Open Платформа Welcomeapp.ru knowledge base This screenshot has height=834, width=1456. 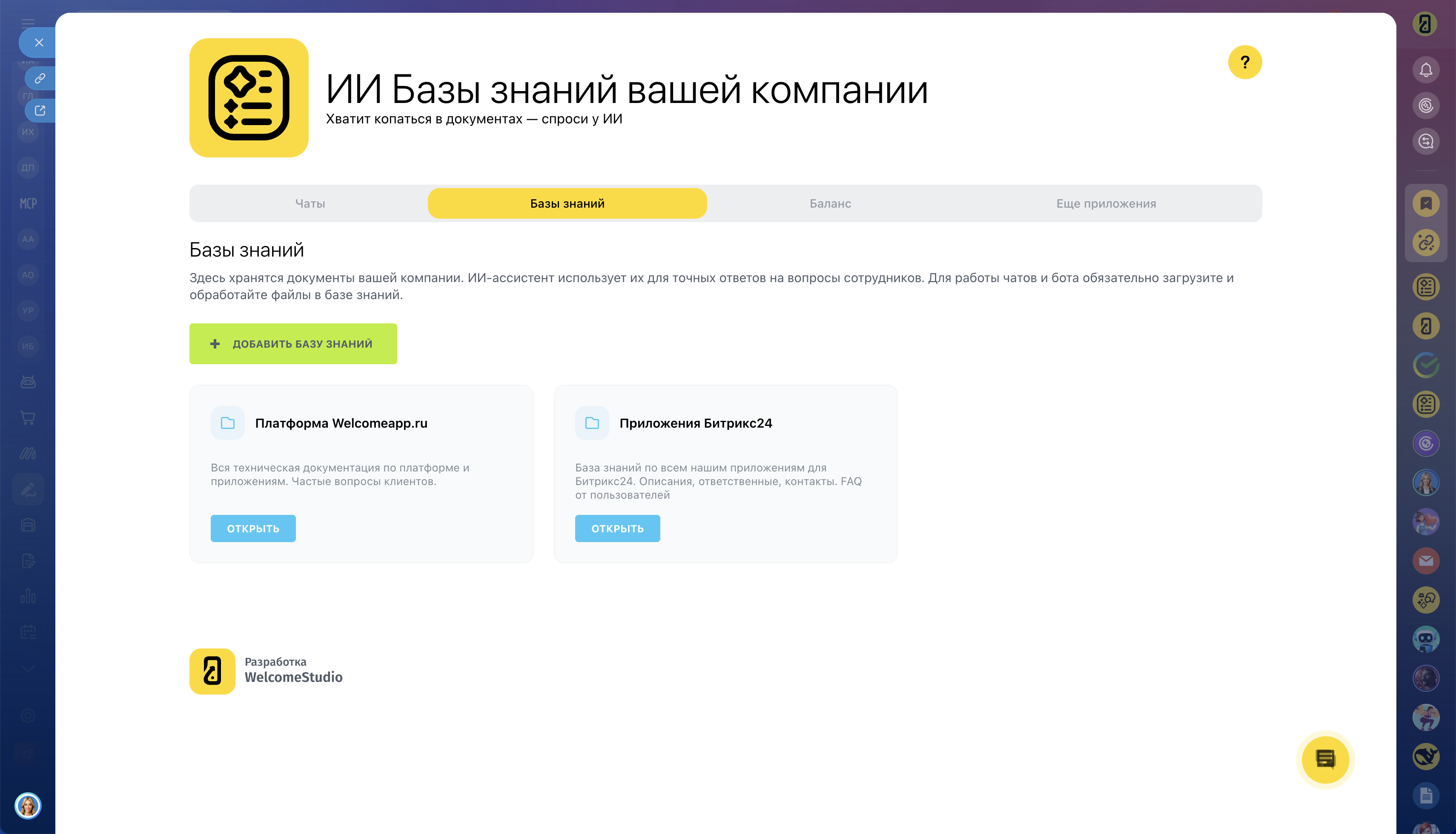tap(253, 528)
